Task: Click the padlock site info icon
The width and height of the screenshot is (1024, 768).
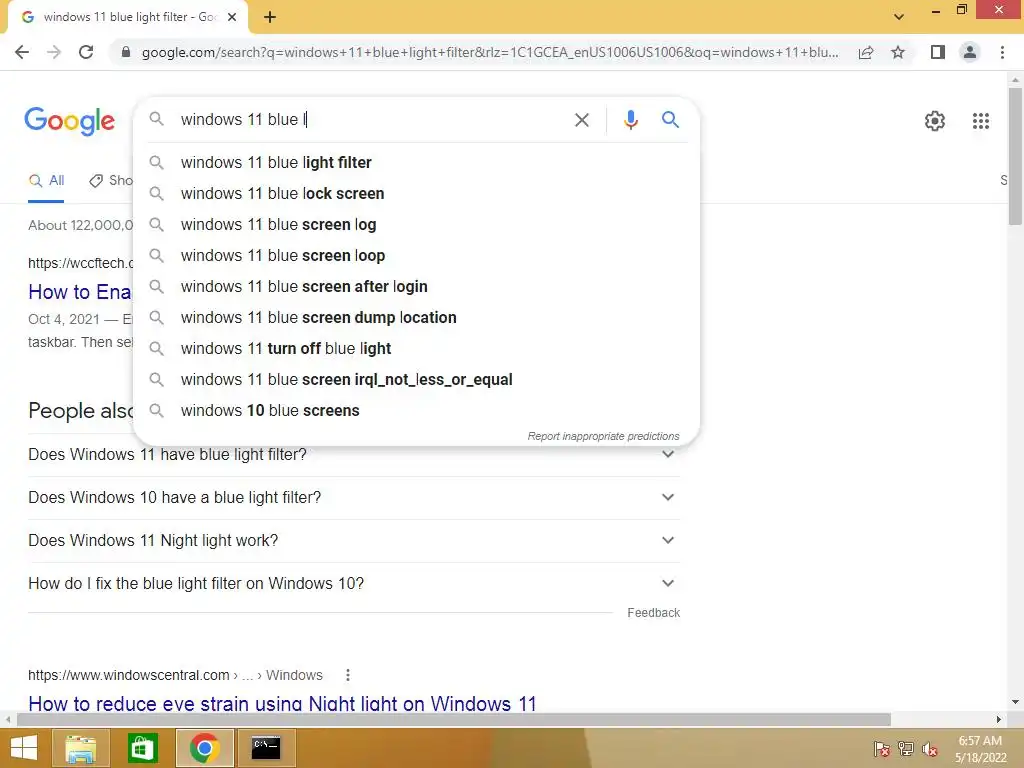Action: click(x=126, y=52)
